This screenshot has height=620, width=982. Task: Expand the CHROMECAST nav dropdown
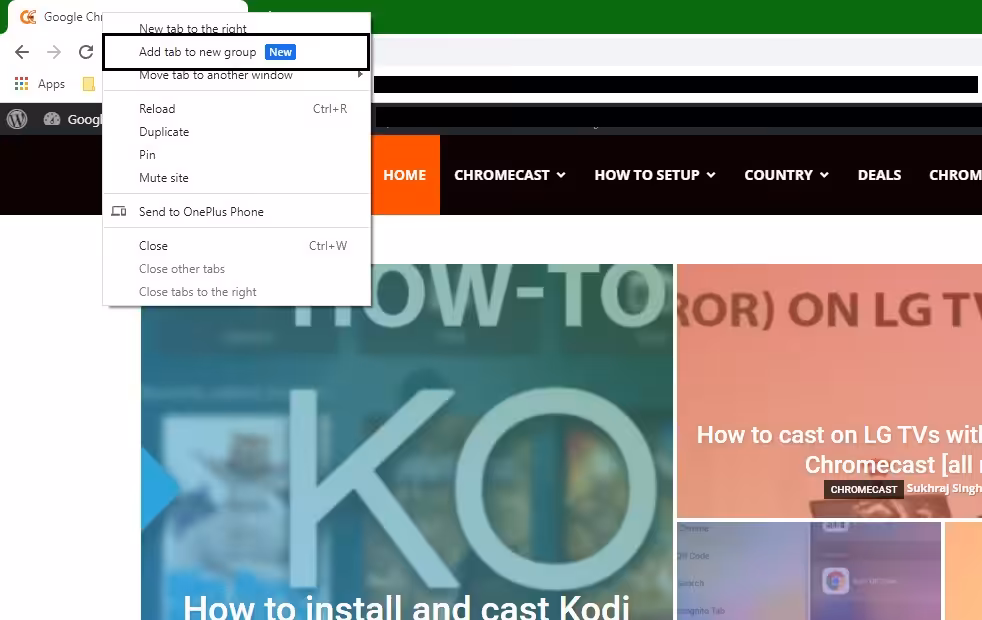(510, 175)
